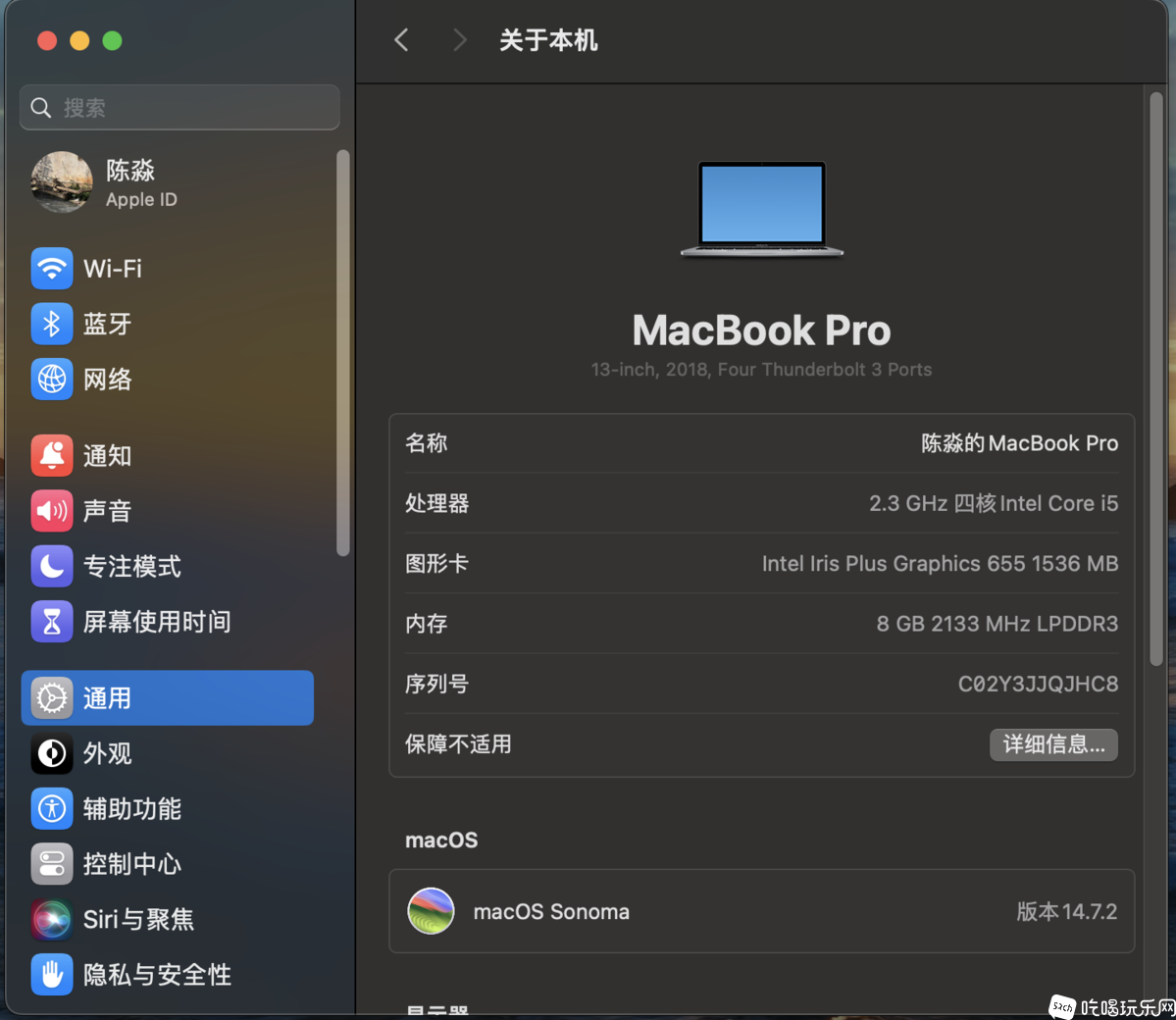Click the 内存 row label

click(426, 623)
